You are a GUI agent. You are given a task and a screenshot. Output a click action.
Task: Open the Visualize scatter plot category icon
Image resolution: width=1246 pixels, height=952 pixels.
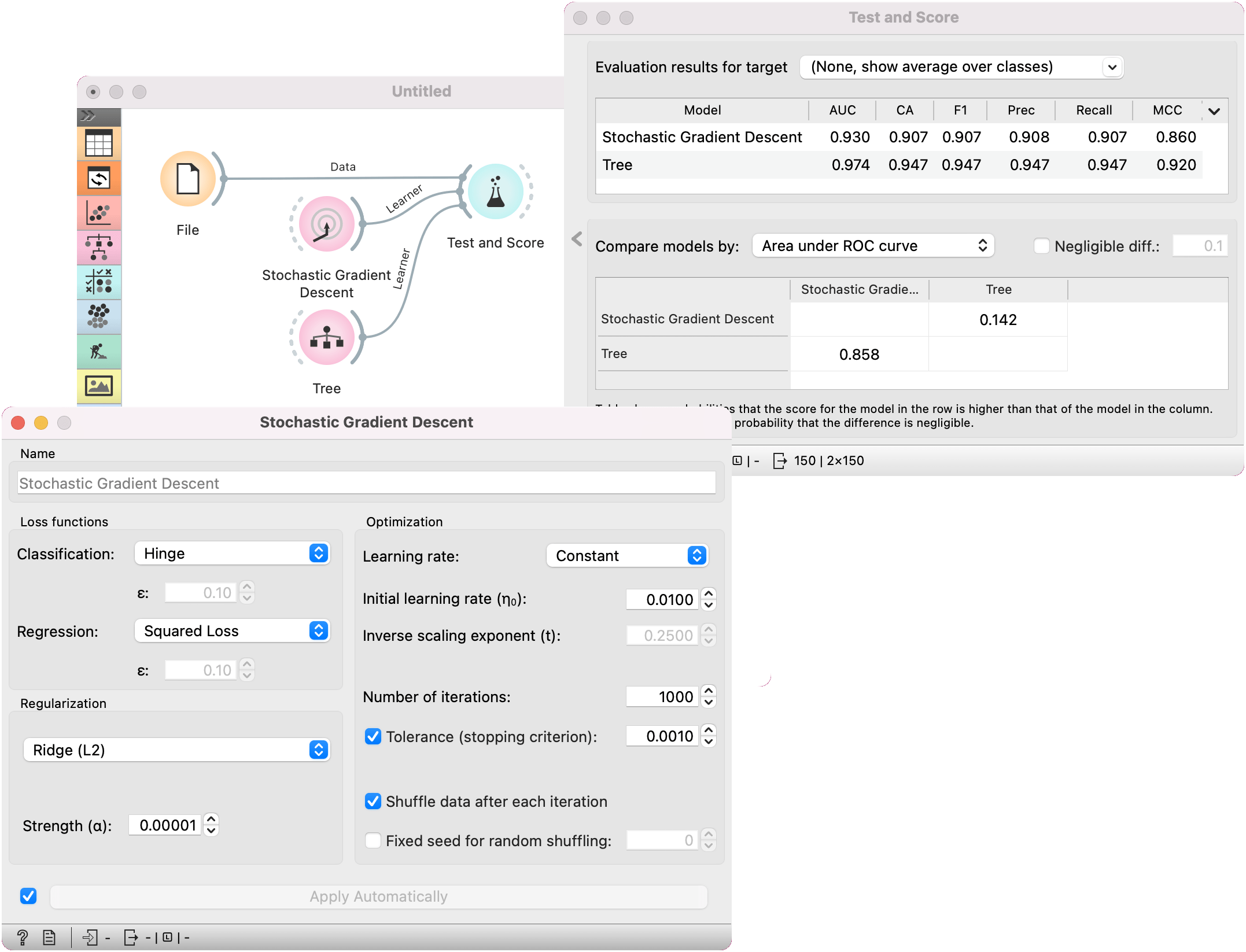point(99,213)
